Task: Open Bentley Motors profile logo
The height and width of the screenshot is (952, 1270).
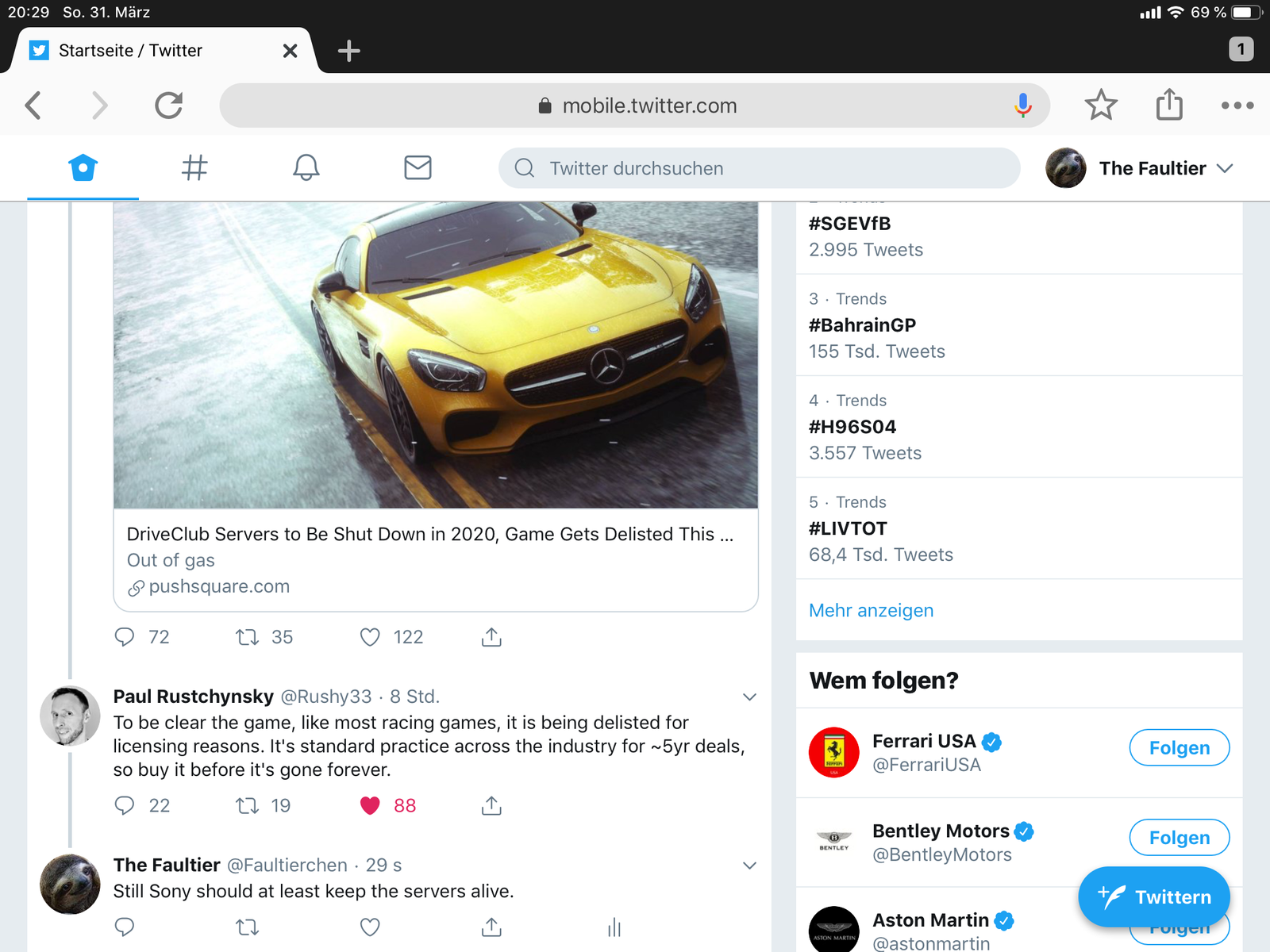Action: (833, 841)
